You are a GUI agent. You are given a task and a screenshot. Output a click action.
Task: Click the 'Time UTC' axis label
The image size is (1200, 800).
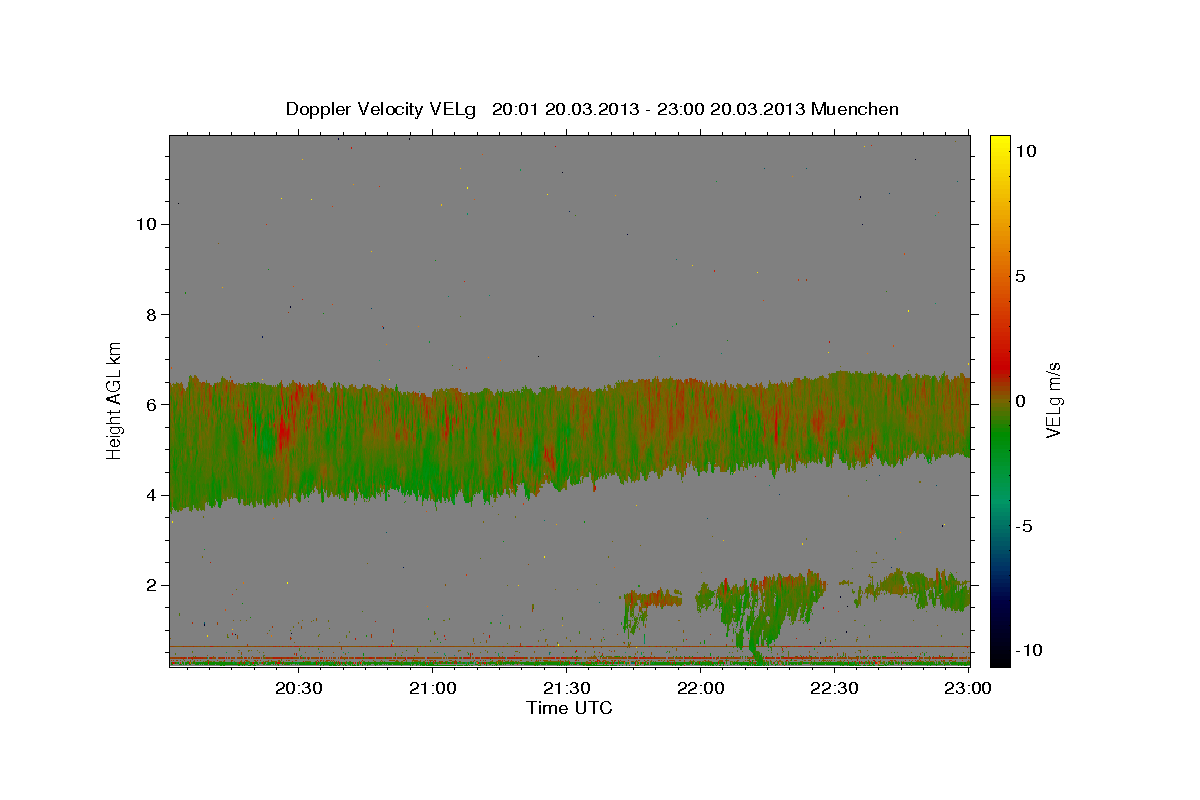point(569,708)
